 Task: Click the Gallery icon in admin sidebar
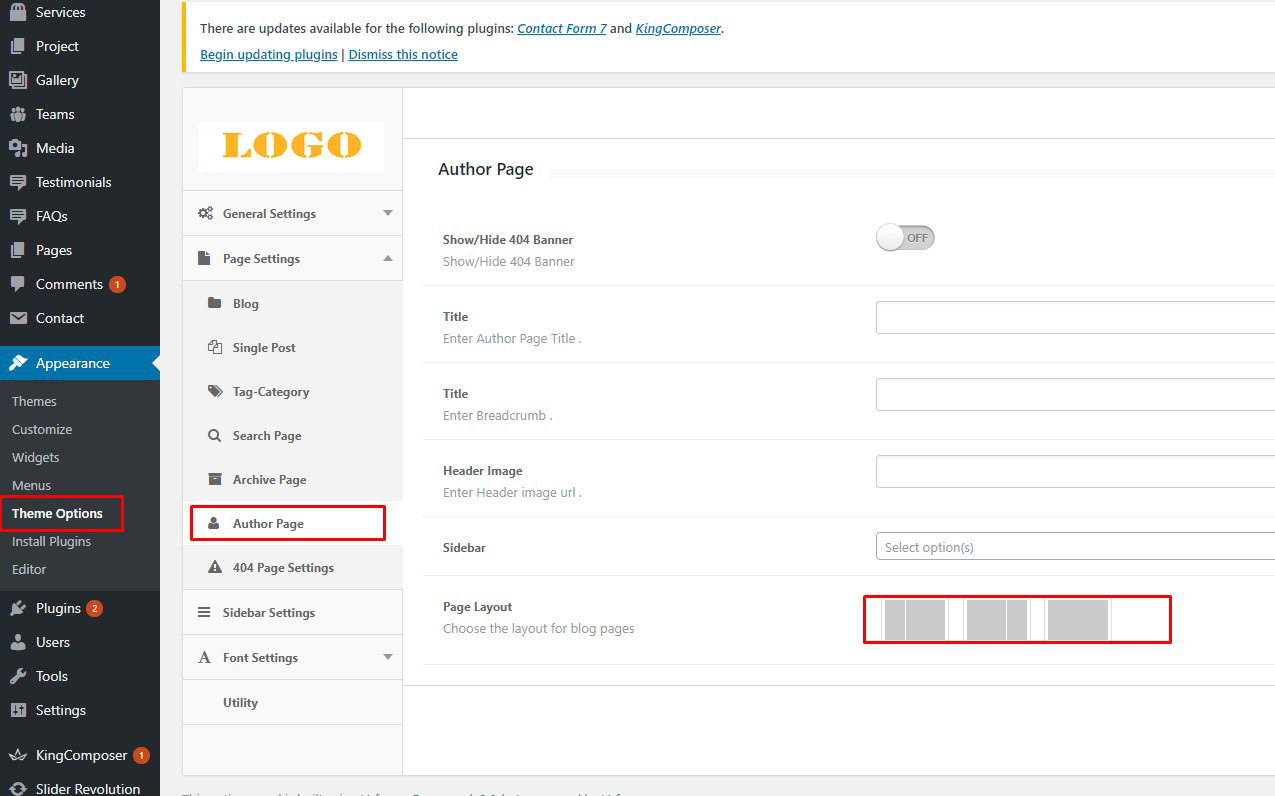(x=17, y=80)
